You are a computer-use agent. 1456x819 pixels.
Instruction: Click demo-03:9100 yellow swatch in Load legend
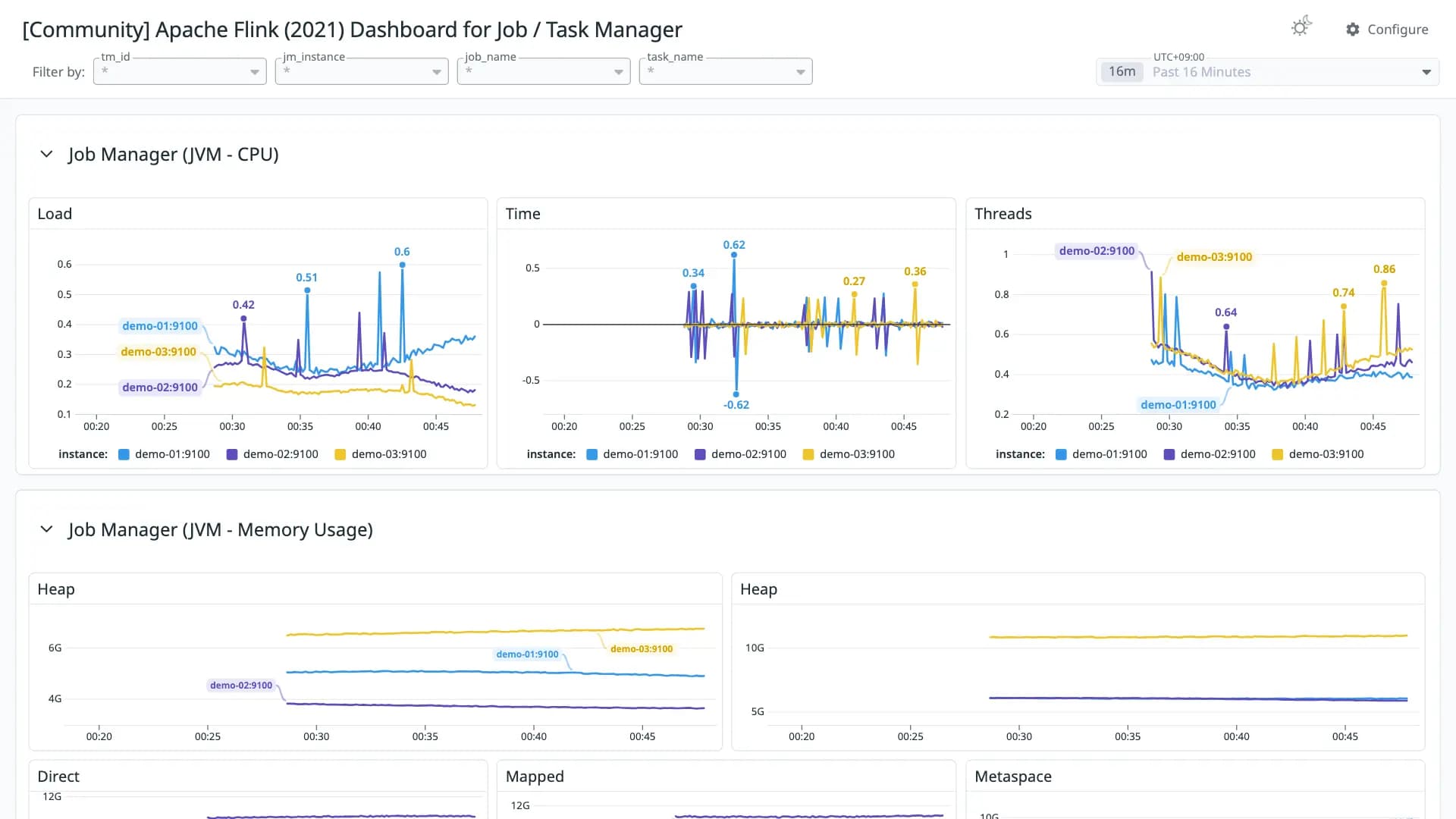(340, 454)
